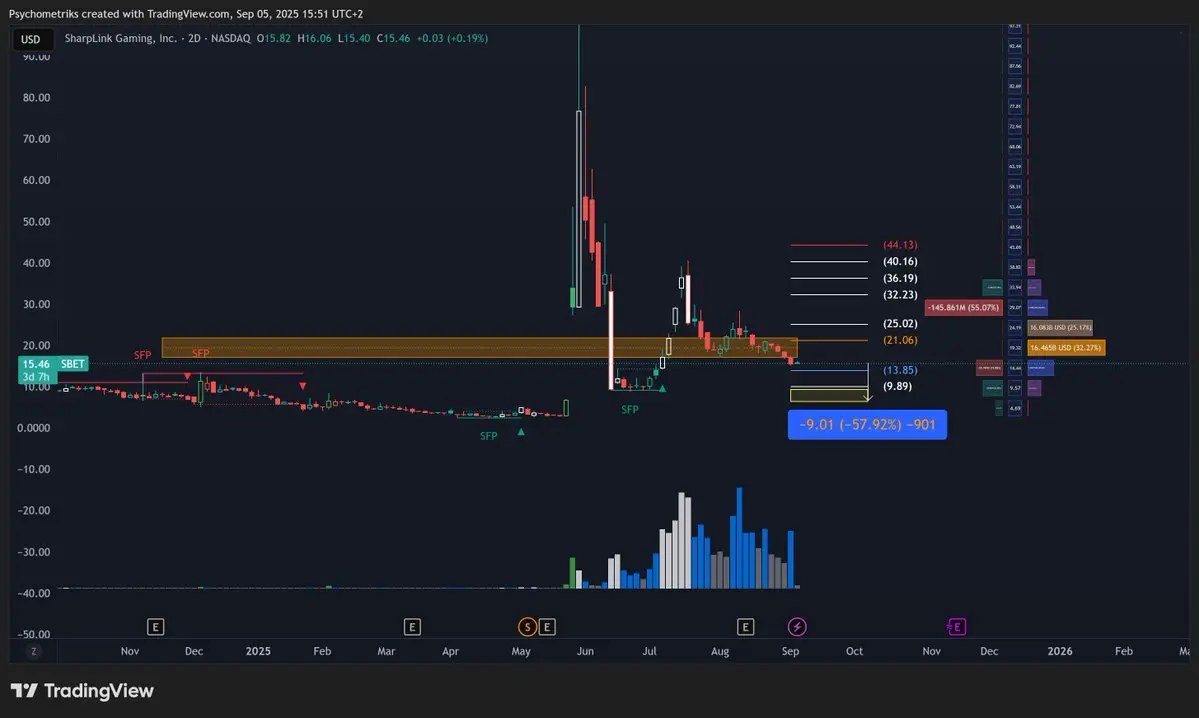Open the USD currency selector

[x=31, y=39]
